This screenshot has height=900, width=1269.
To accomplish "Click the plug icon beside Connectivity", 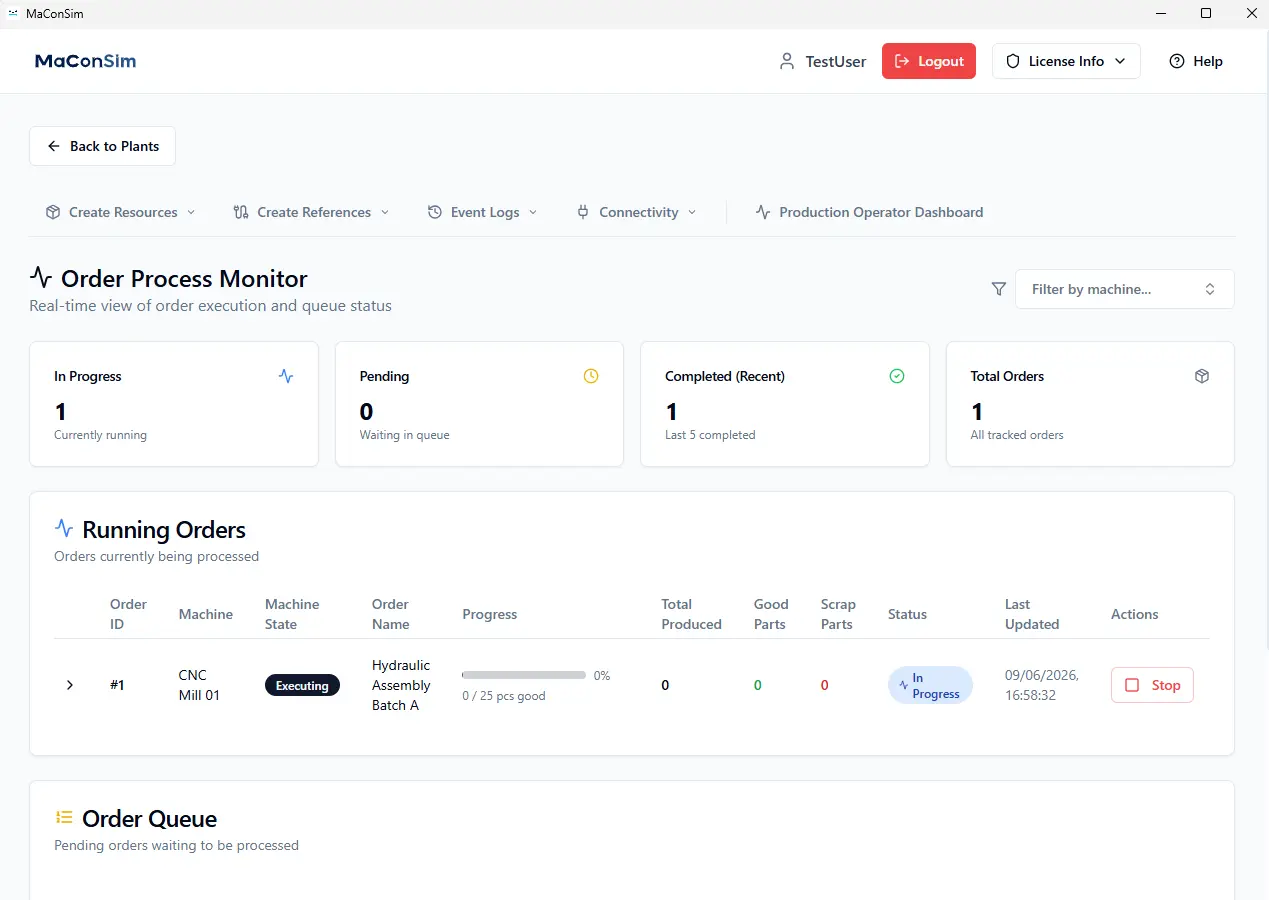I will [583, 212].
